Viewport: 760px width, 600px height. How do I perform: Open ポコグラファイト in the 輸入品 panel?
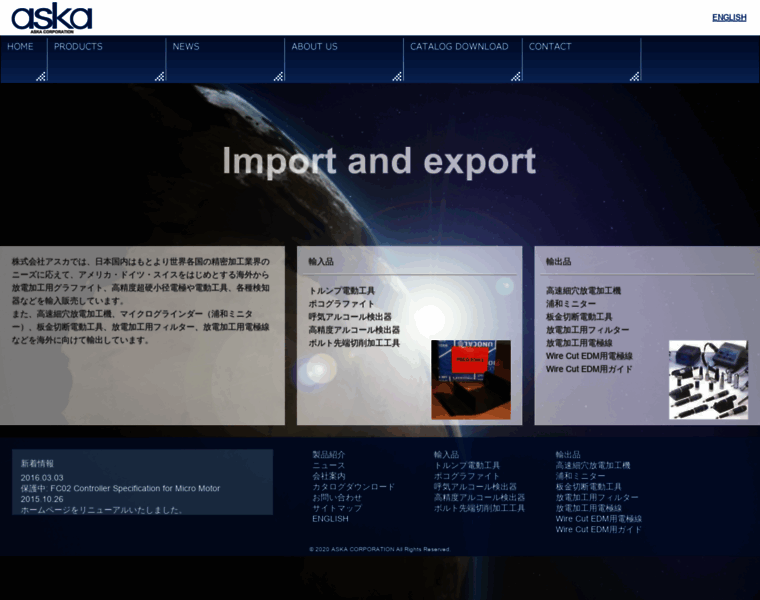[342, 304]
